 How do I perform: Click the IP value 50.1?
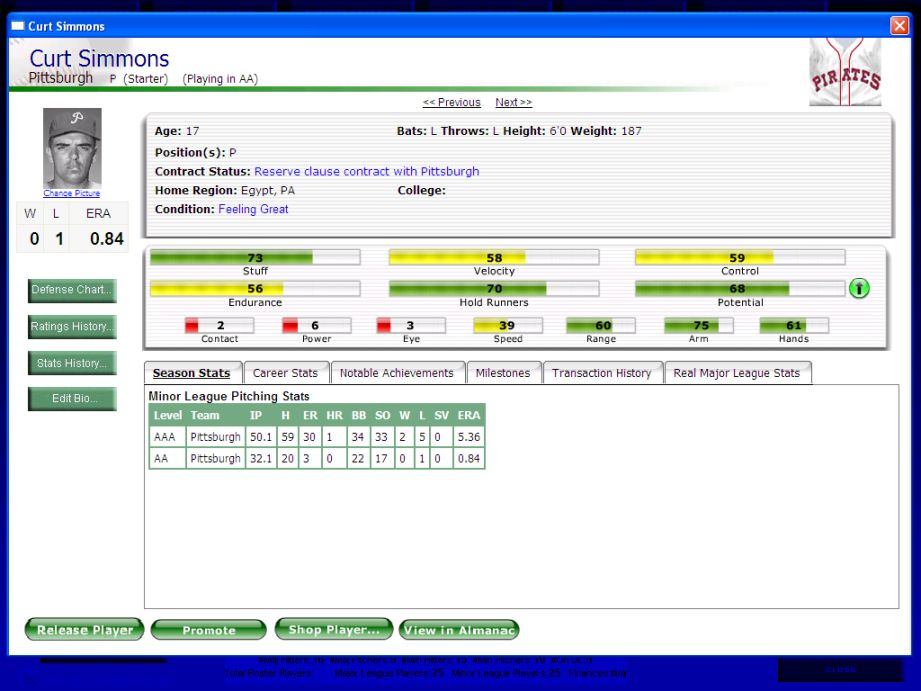pyautogui.click(x=261, y=437)
